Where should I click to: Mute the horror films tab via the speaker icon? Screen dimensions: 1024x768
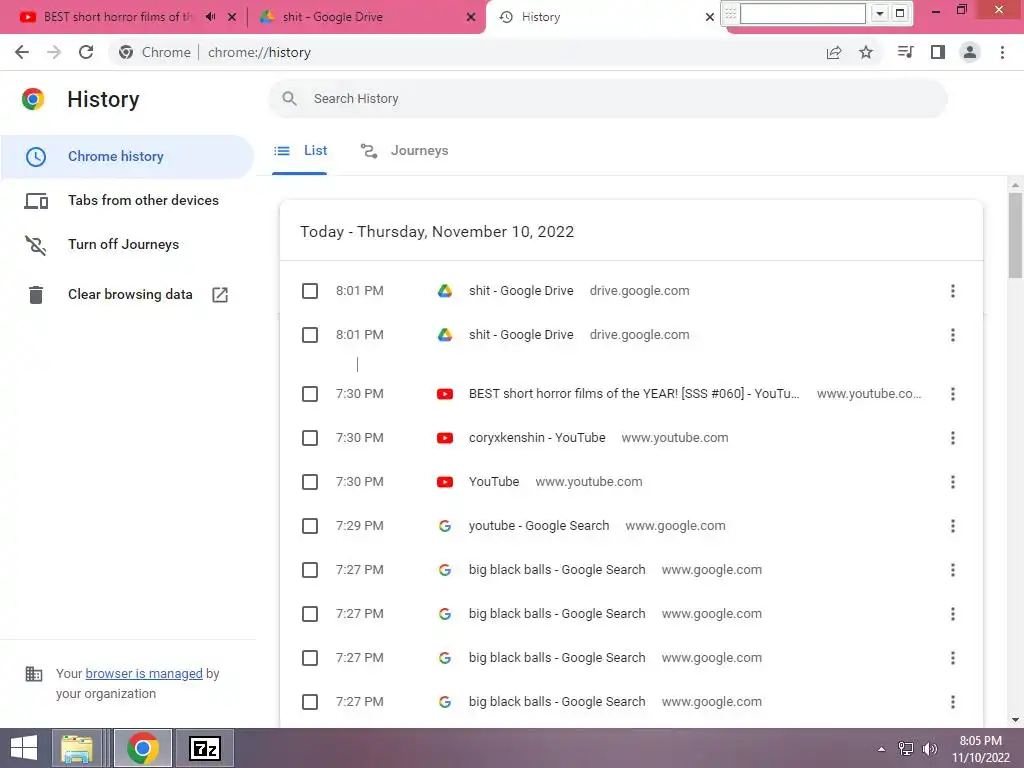coord(210,17)
